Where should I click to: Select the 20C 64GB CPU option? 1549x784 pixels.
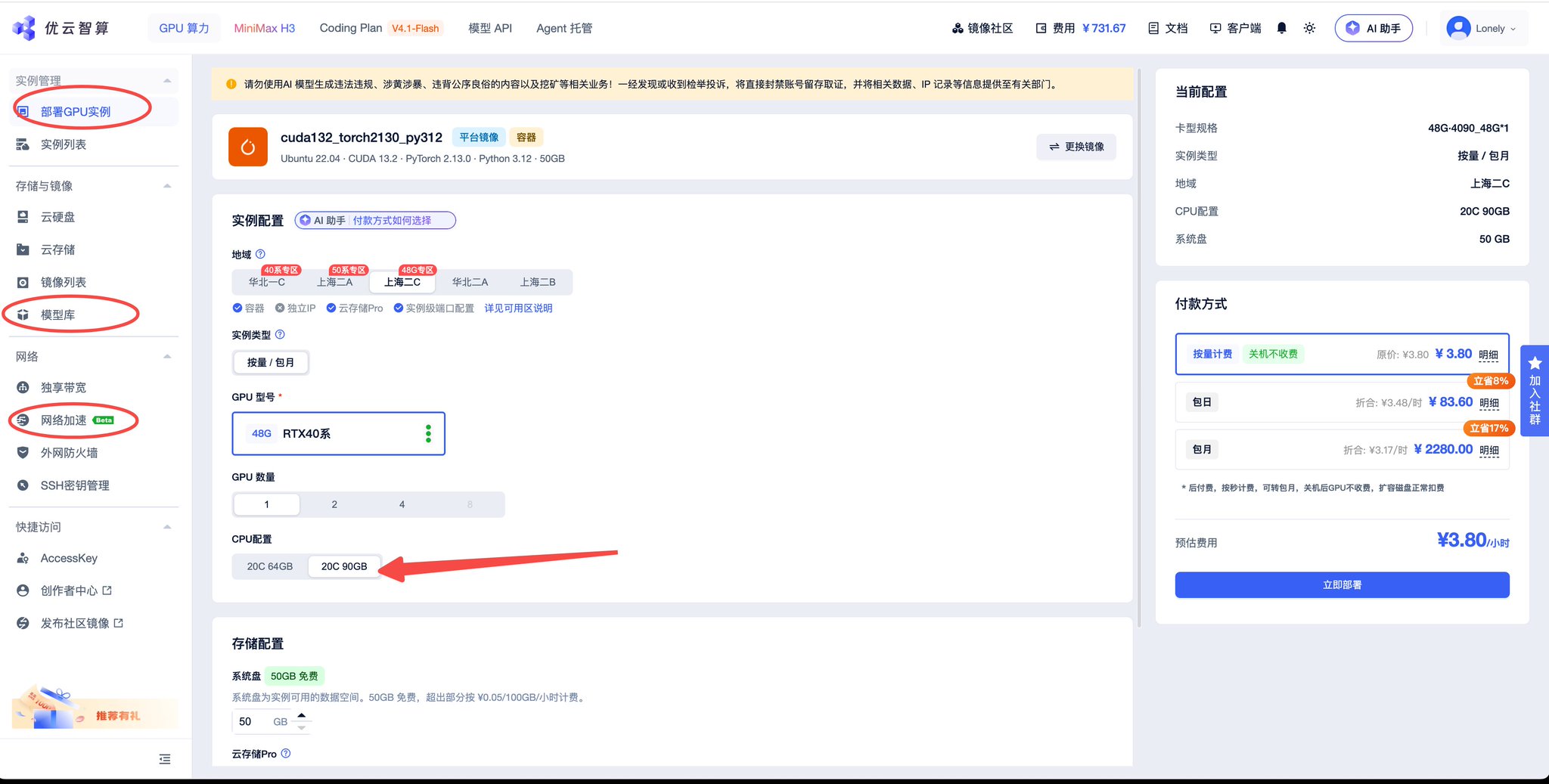point(270,566)
